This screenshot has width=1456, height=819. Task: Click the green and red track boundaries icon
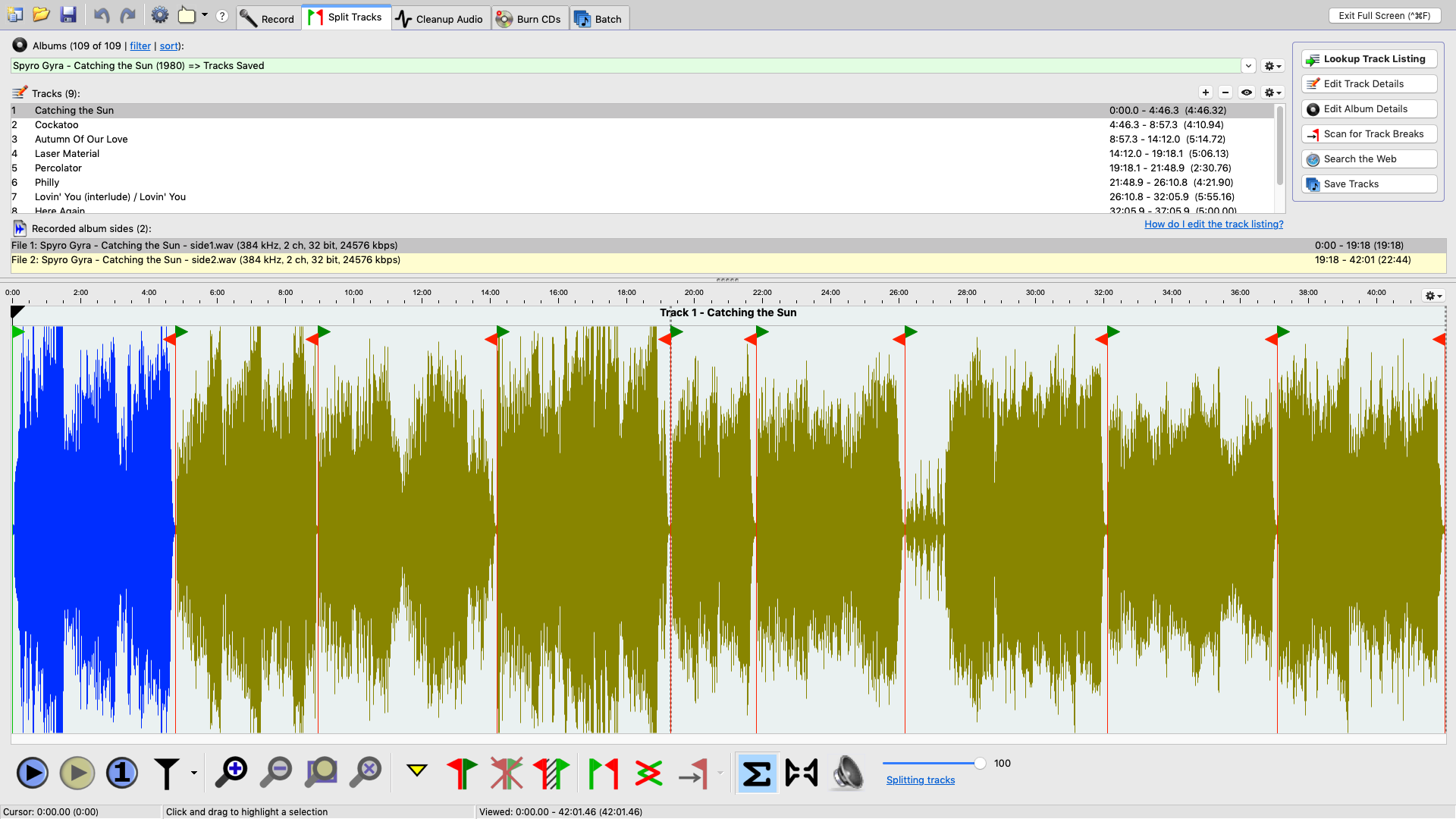604,773
